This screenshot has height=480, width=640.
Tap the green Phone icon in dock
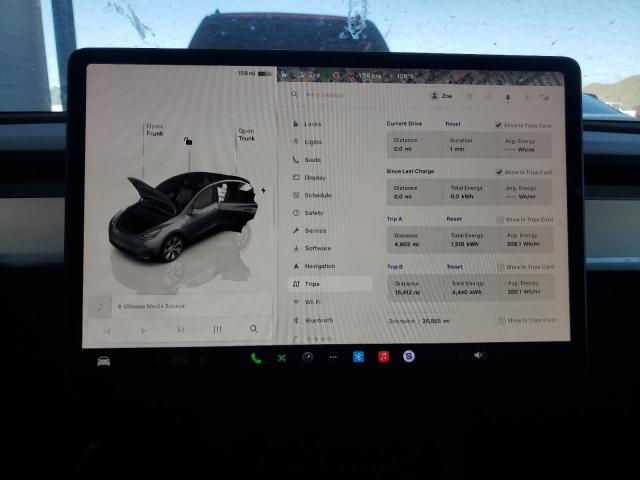click(x=256, y=357)
